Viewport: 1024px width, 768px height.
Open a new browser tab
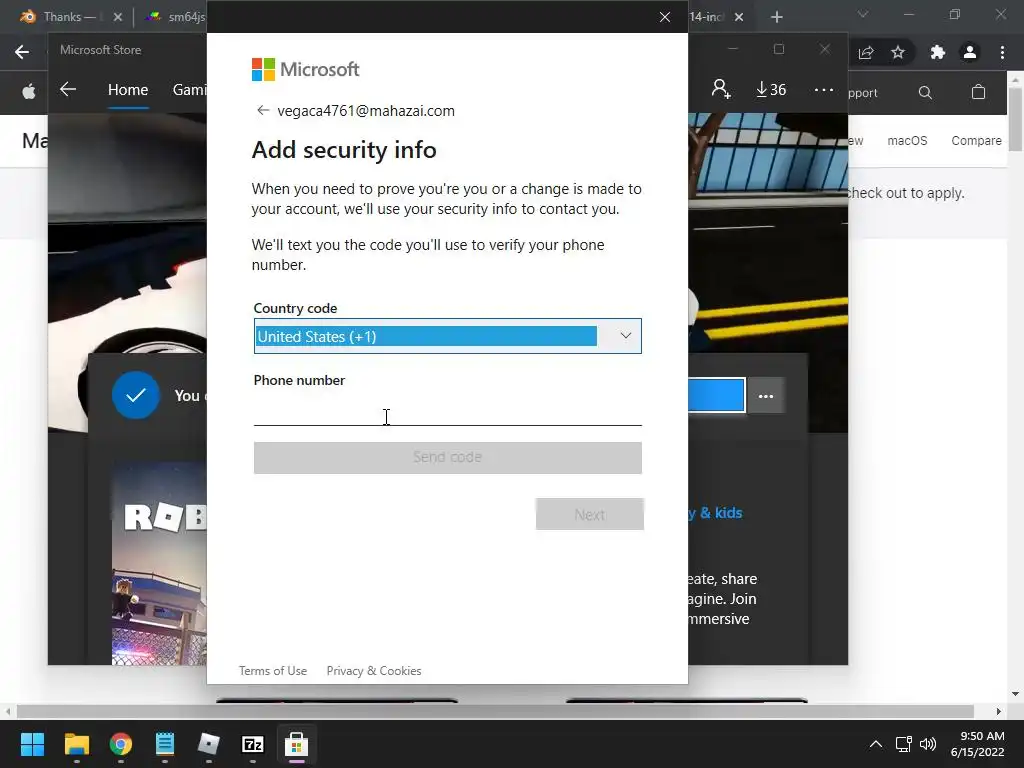pos(776,17)
